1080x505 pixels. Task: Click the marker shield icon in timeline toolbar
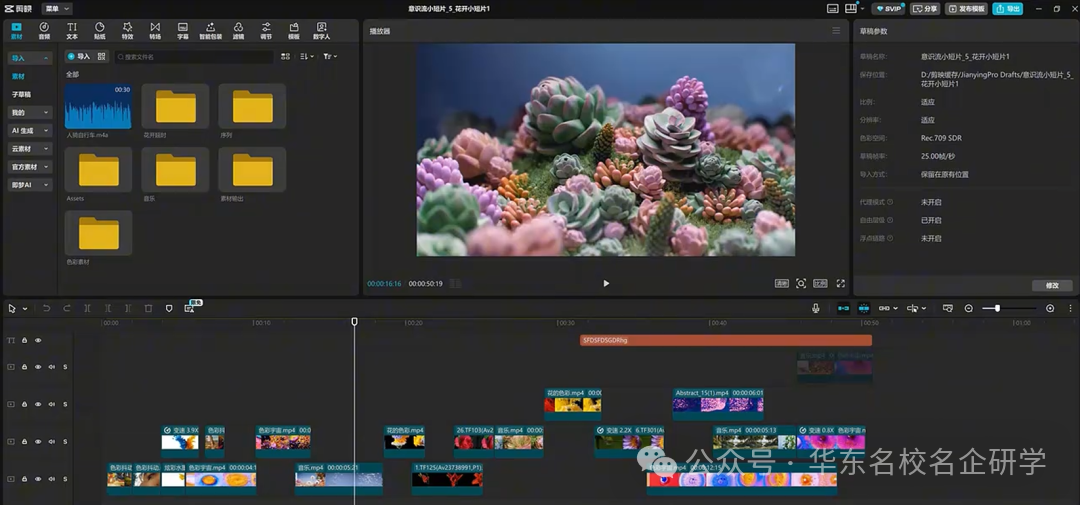pos(169,308)
